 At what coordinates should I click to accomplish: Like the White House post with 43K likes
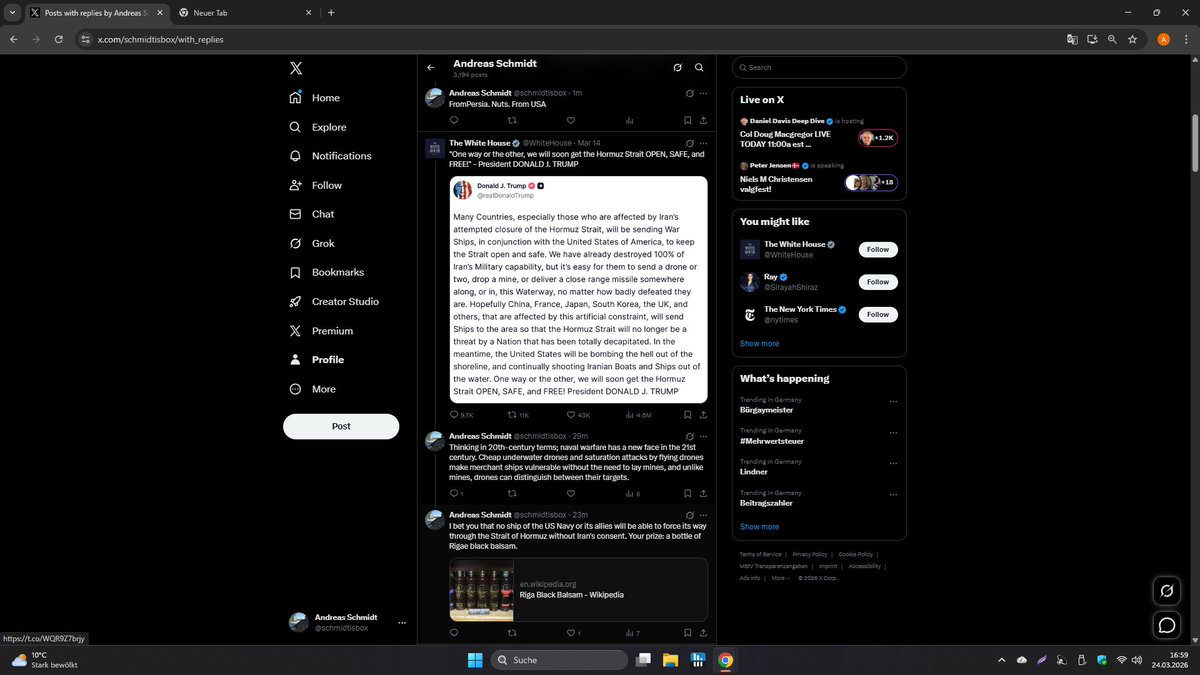578,415
